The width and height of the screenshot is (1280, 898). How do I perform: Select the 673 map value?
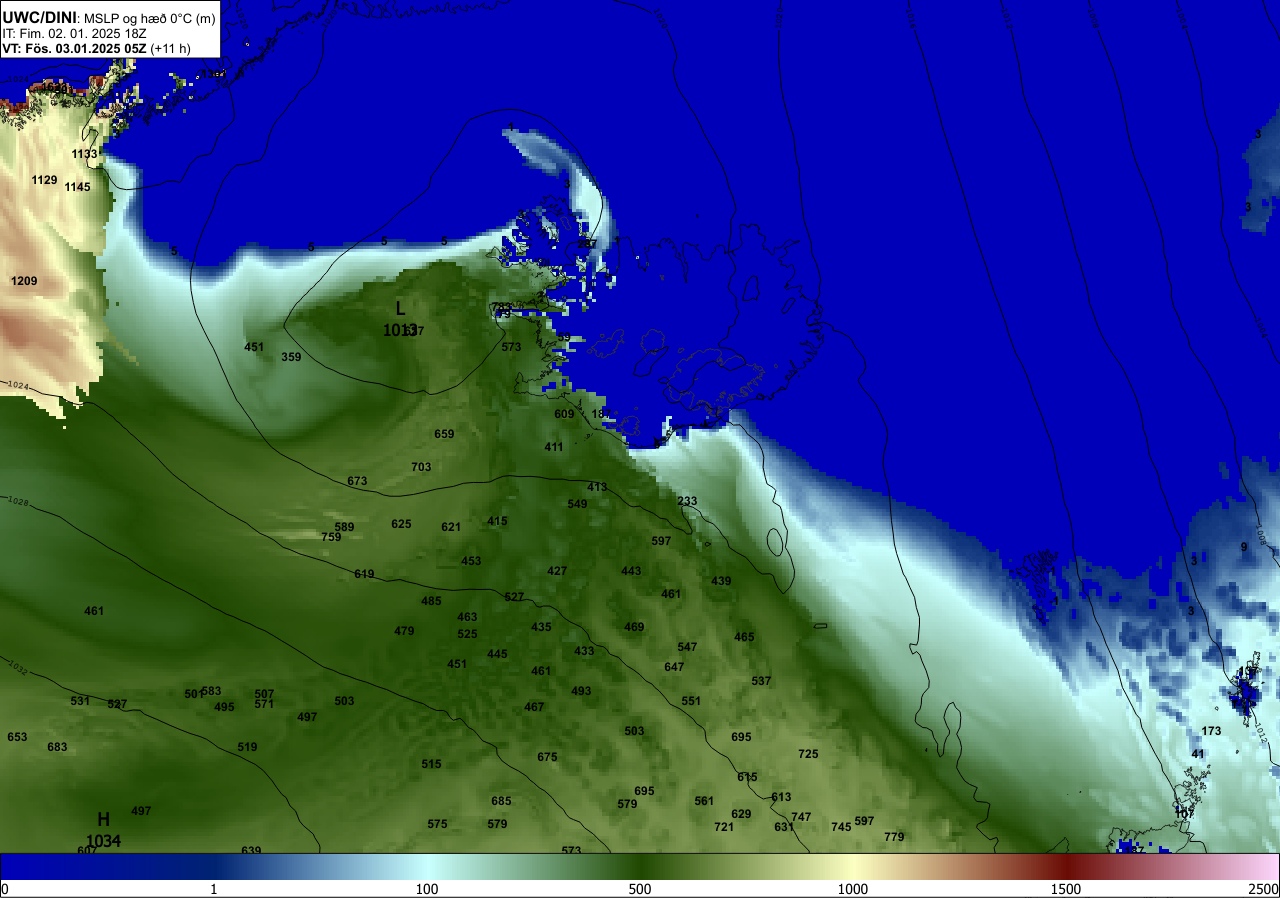[357, 481]
